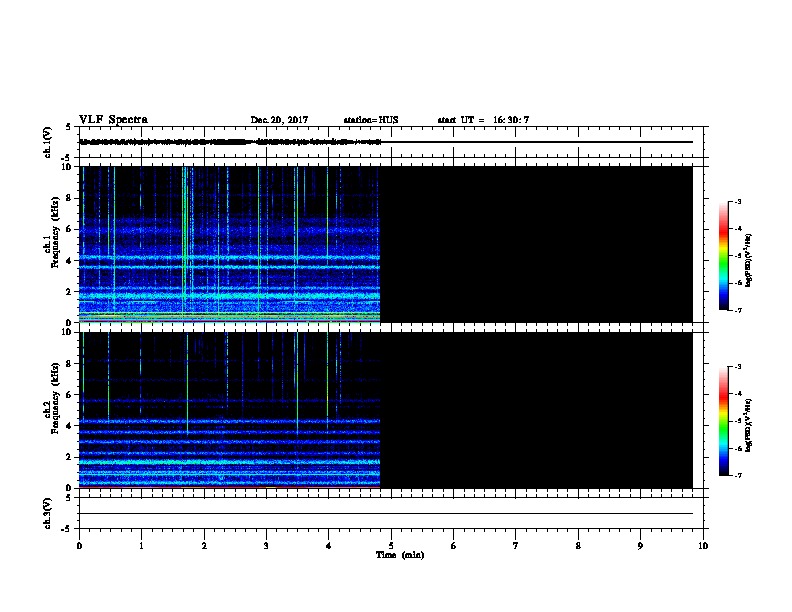Click time axis tick label "6"
Screen dimensions: 792x612
453,546
